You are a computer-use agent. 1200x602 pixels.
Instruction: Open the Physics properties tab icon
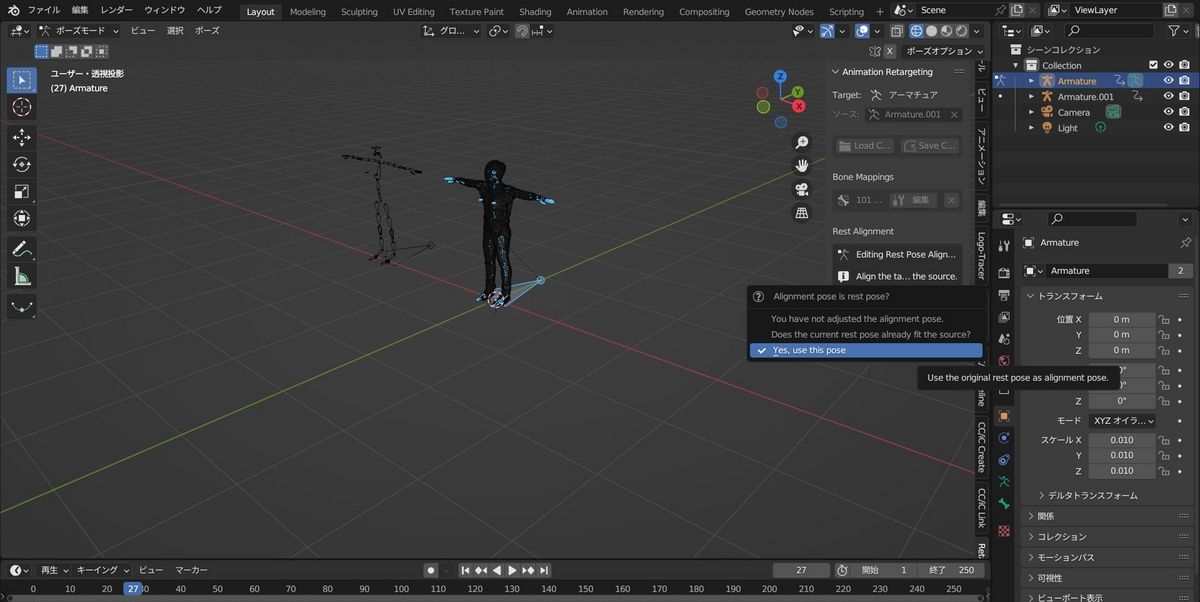[x=1004, y=437]
